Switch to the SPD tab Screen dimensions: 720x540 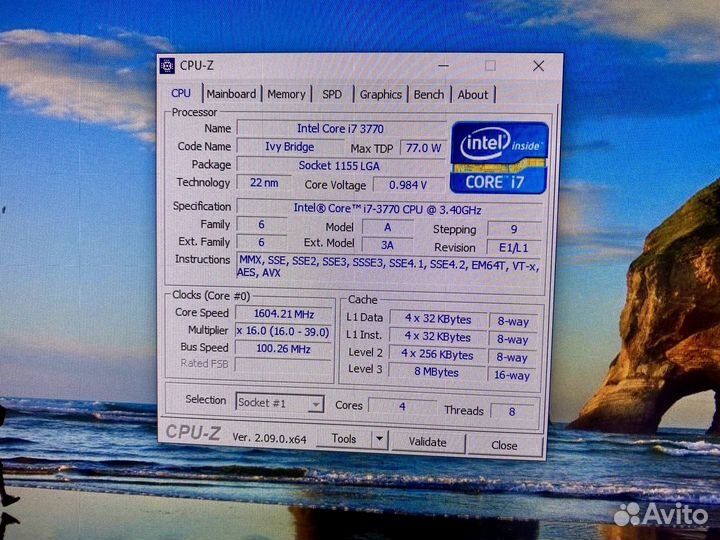click(332, 95)
